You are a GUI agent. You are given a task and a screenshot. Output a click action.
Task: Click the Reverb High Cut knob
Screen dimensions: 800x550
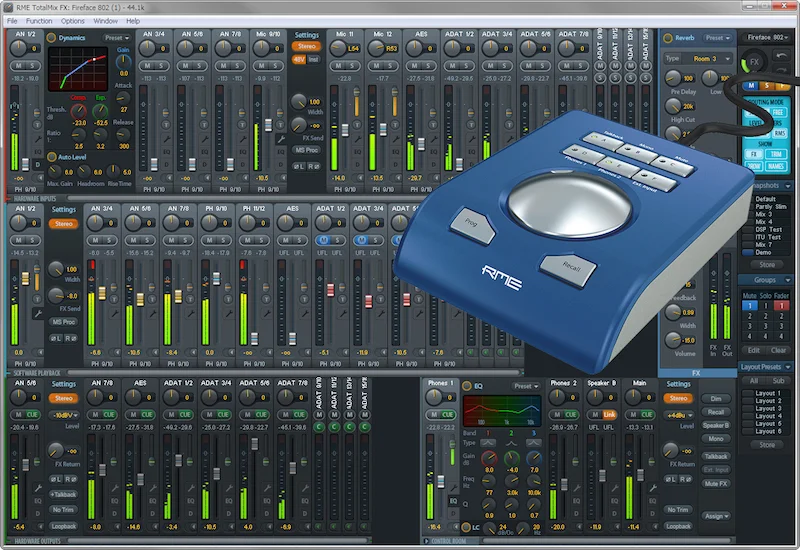(673, 106)
